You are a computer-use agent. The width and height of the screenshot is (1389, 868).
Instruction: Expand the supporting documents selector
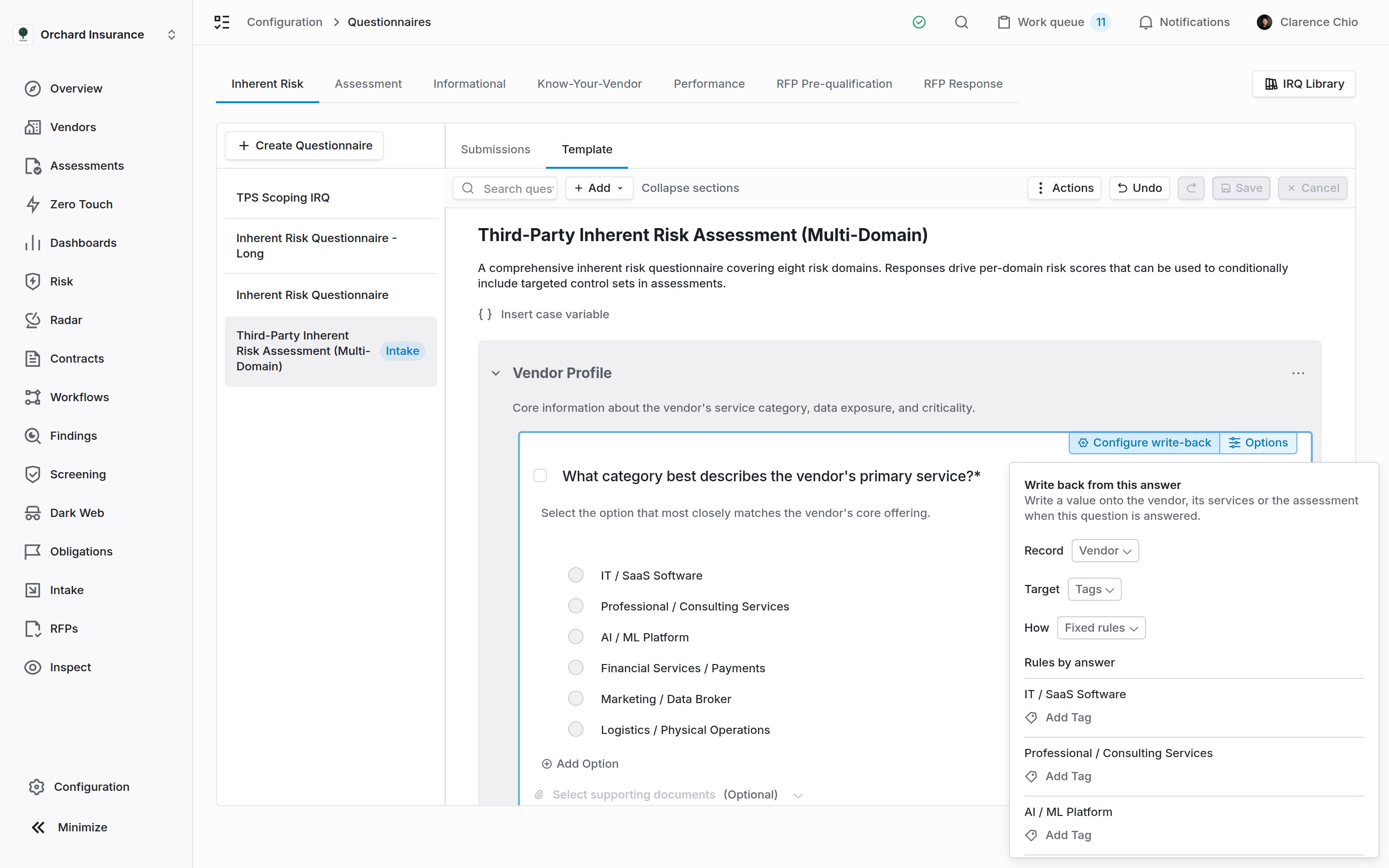798,795
